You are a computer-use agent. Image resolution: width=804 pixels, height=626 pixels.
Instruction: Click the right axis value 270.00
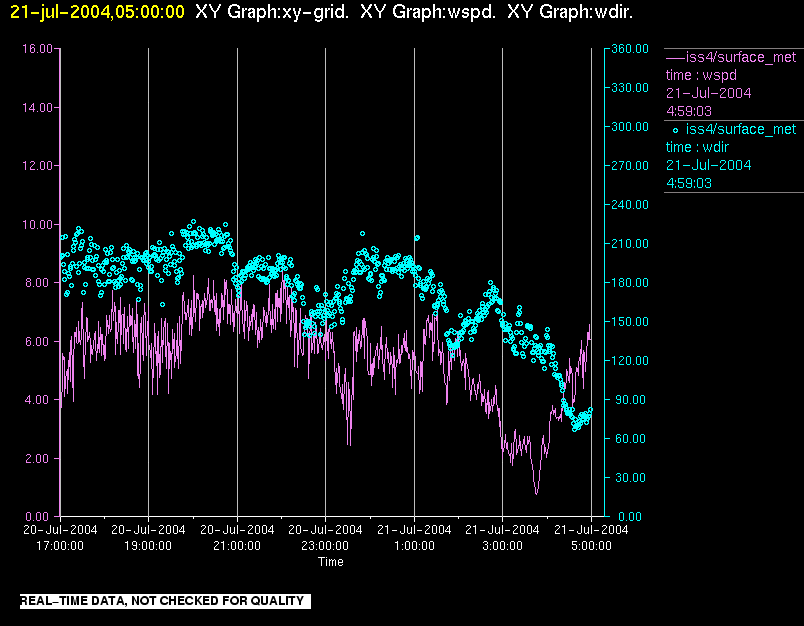pyautogui.click(x=630, y=166)
